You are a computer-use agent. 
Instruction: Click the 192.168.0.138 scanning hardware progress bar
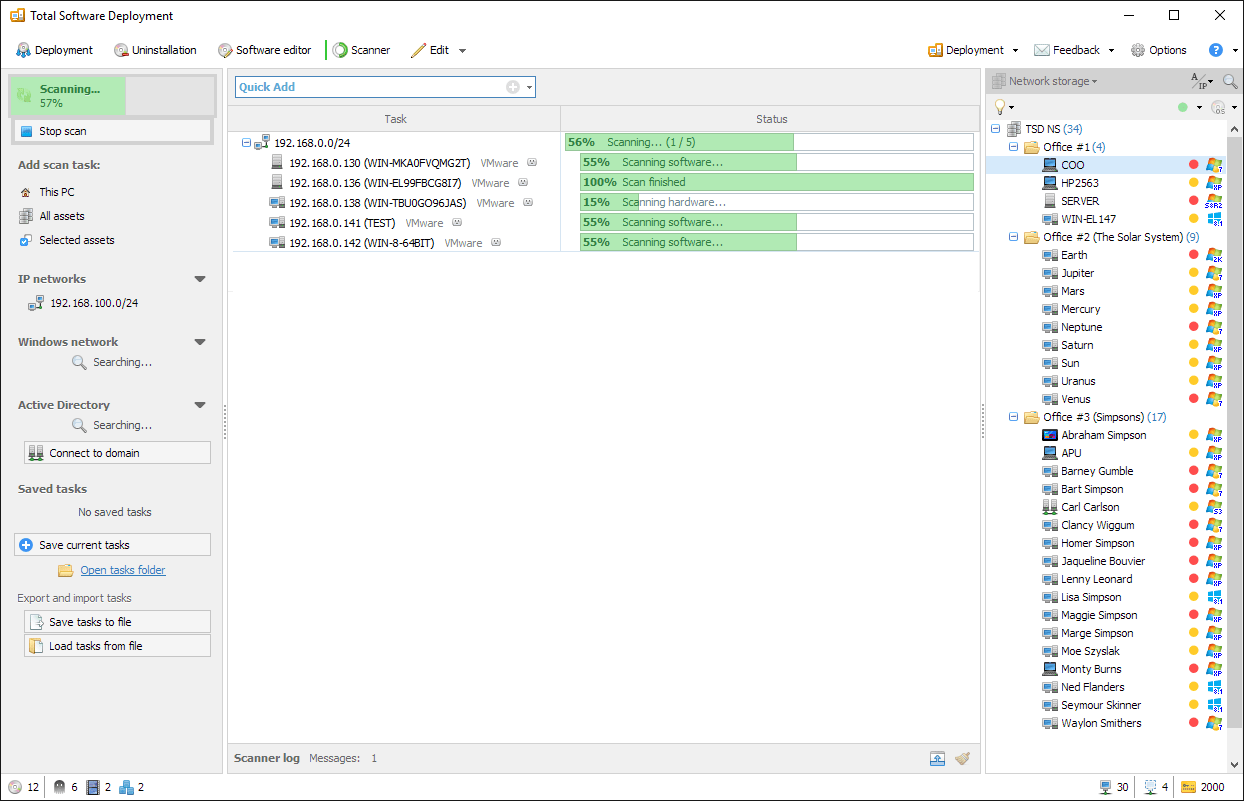pyautogui.click(x=776, y=202)
